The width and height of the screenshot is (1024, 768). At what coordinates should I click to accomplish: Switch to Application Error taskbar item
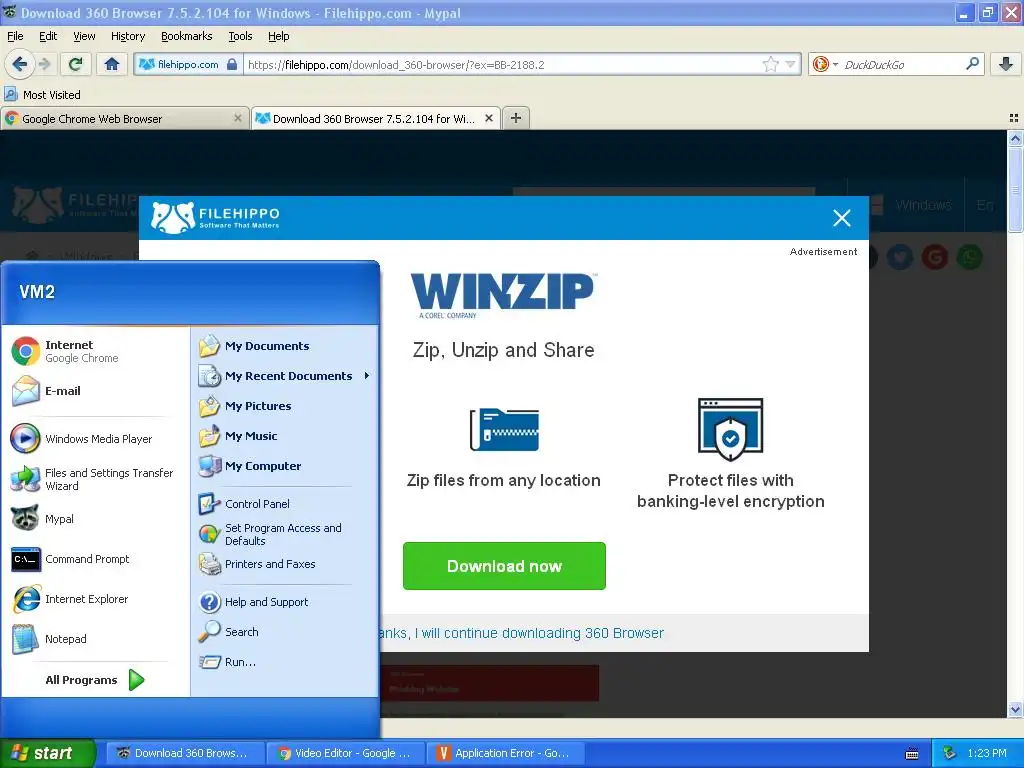point(505,753)
